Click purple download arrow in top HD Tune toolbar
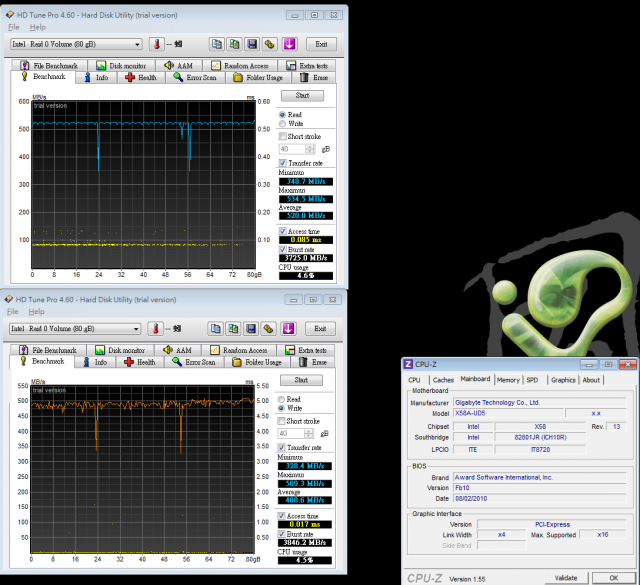 tap(289, 44)
